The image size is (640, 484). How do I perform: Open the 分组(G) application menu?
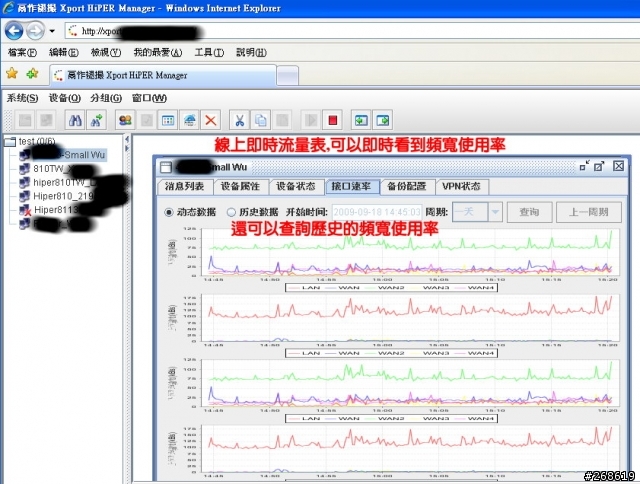106,98
